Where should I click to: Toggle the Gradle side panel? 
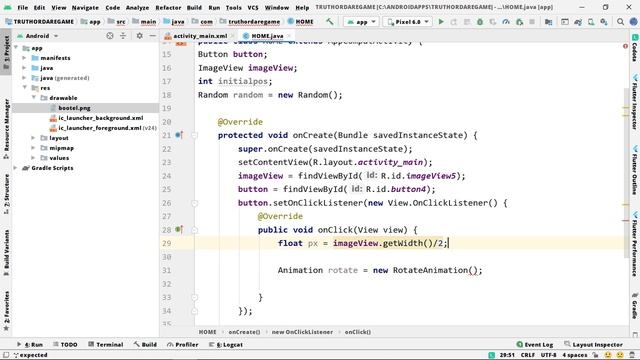pos(635,306)
